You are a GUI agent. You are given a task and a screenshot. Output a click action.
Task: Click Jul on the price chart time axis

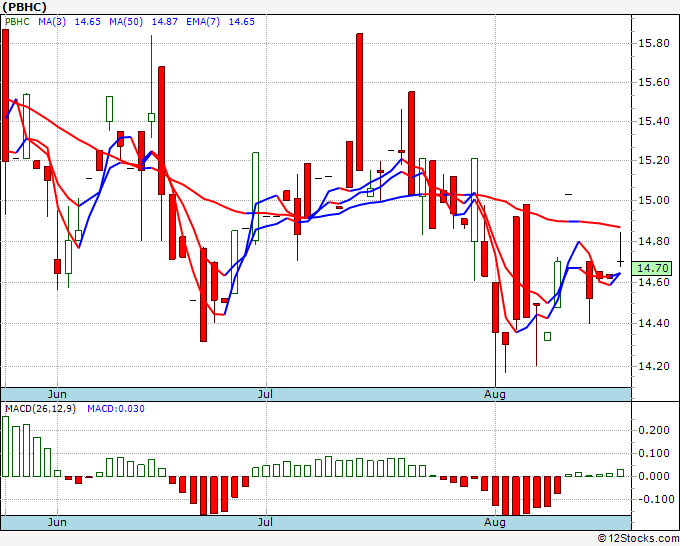pos(265,394)
